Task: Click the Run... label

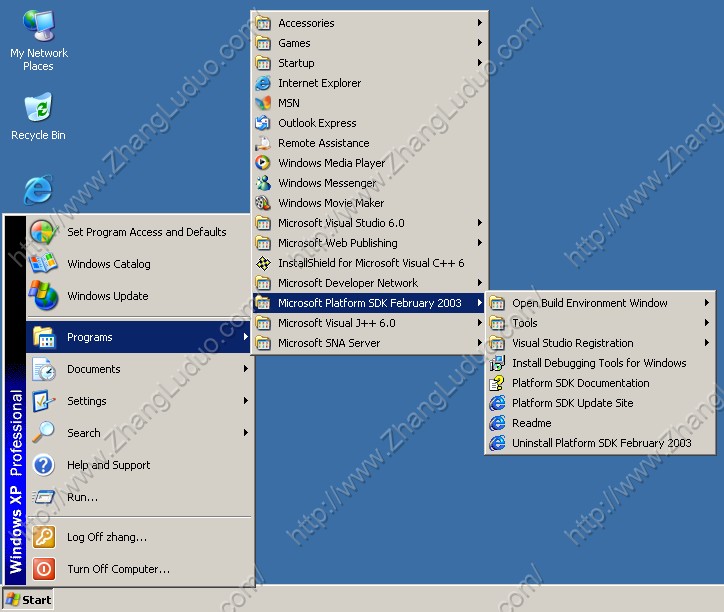Action: click(x=82, y=497)
